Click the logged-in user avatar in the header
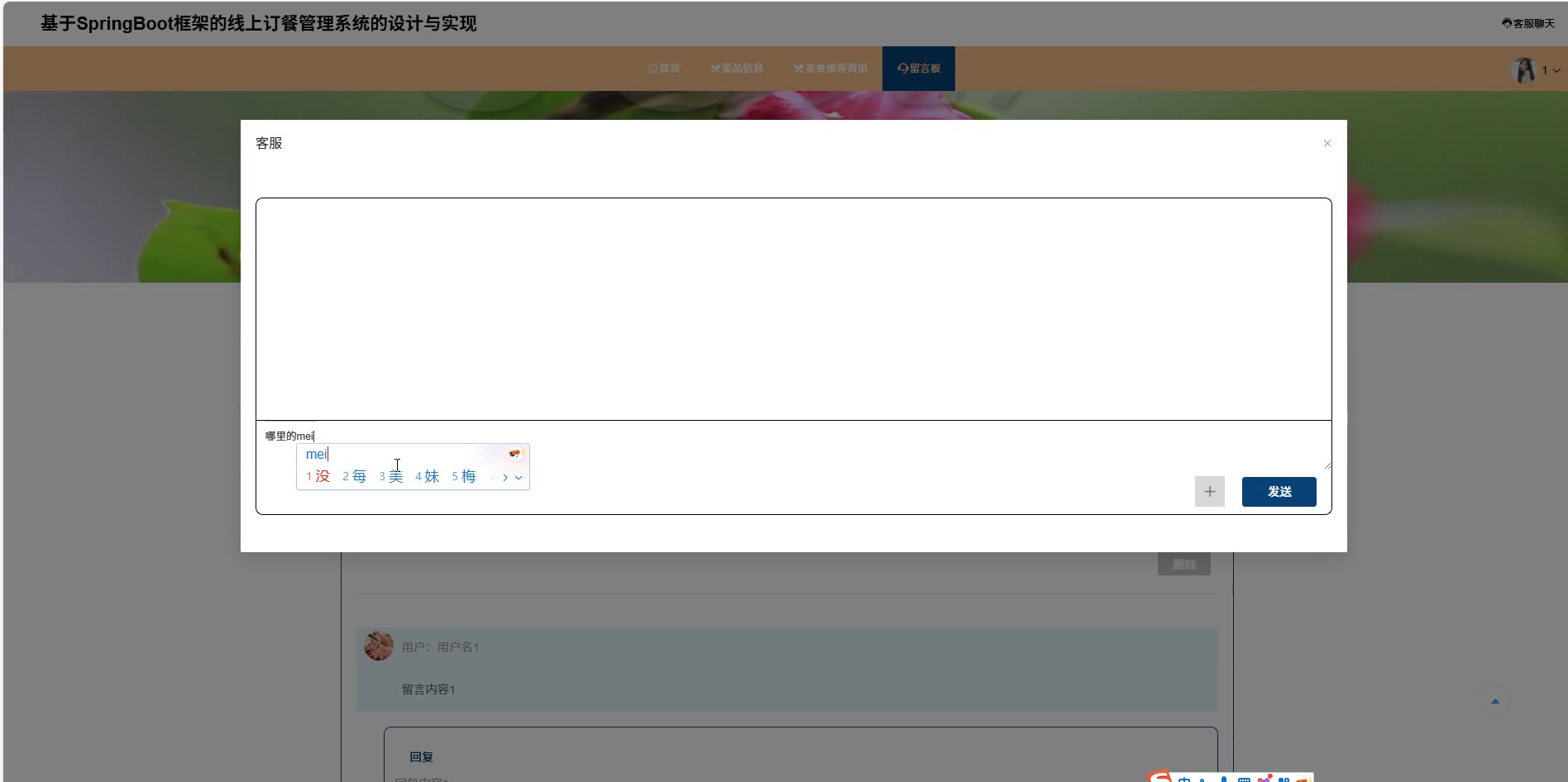The height and width of the screenshot is (782, 1568). [1523, 70]
